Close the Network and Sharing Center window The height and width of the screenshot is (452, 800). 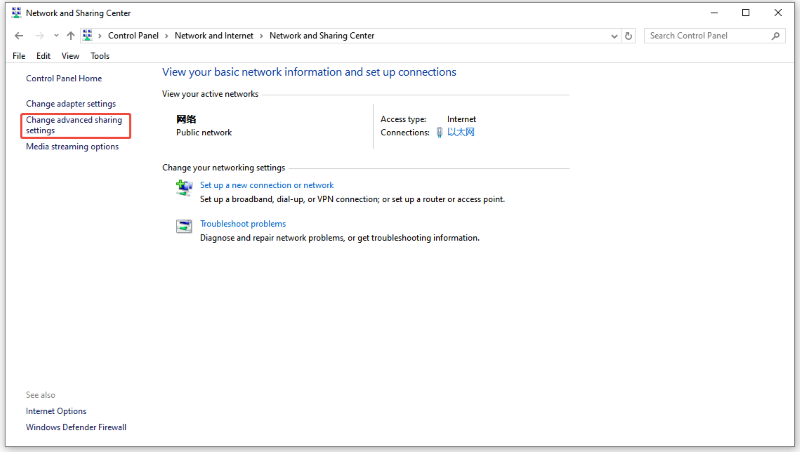point(778,13)
